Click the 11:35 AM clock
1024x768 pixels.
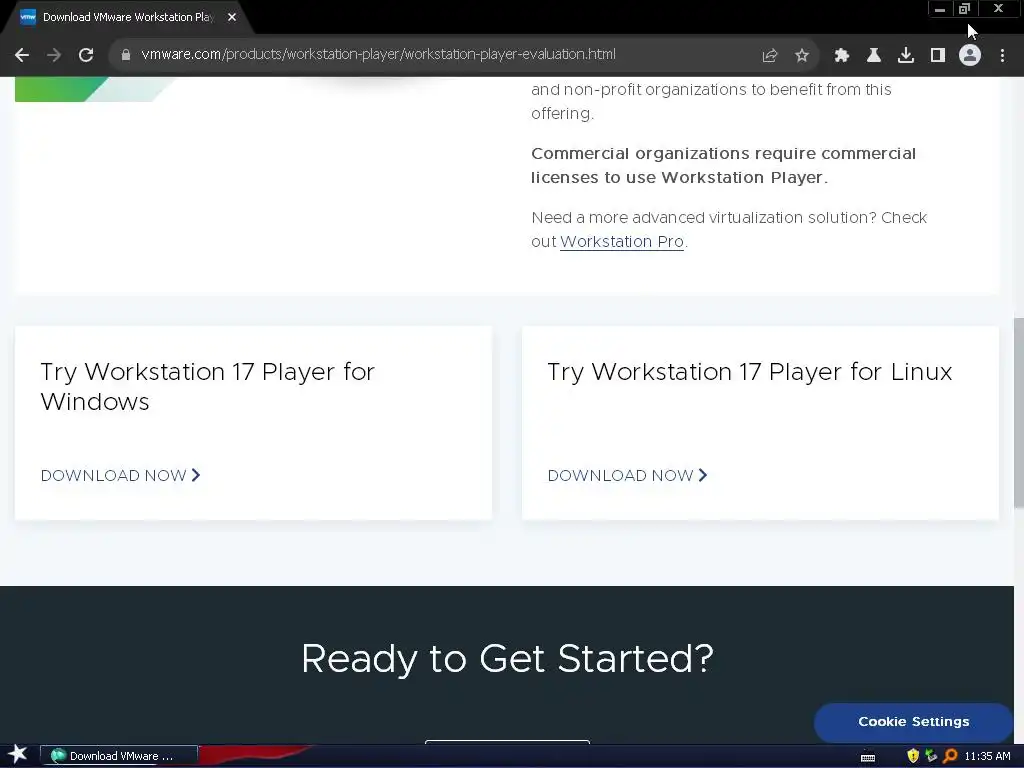pyautogui.click(x=987, y=756)
